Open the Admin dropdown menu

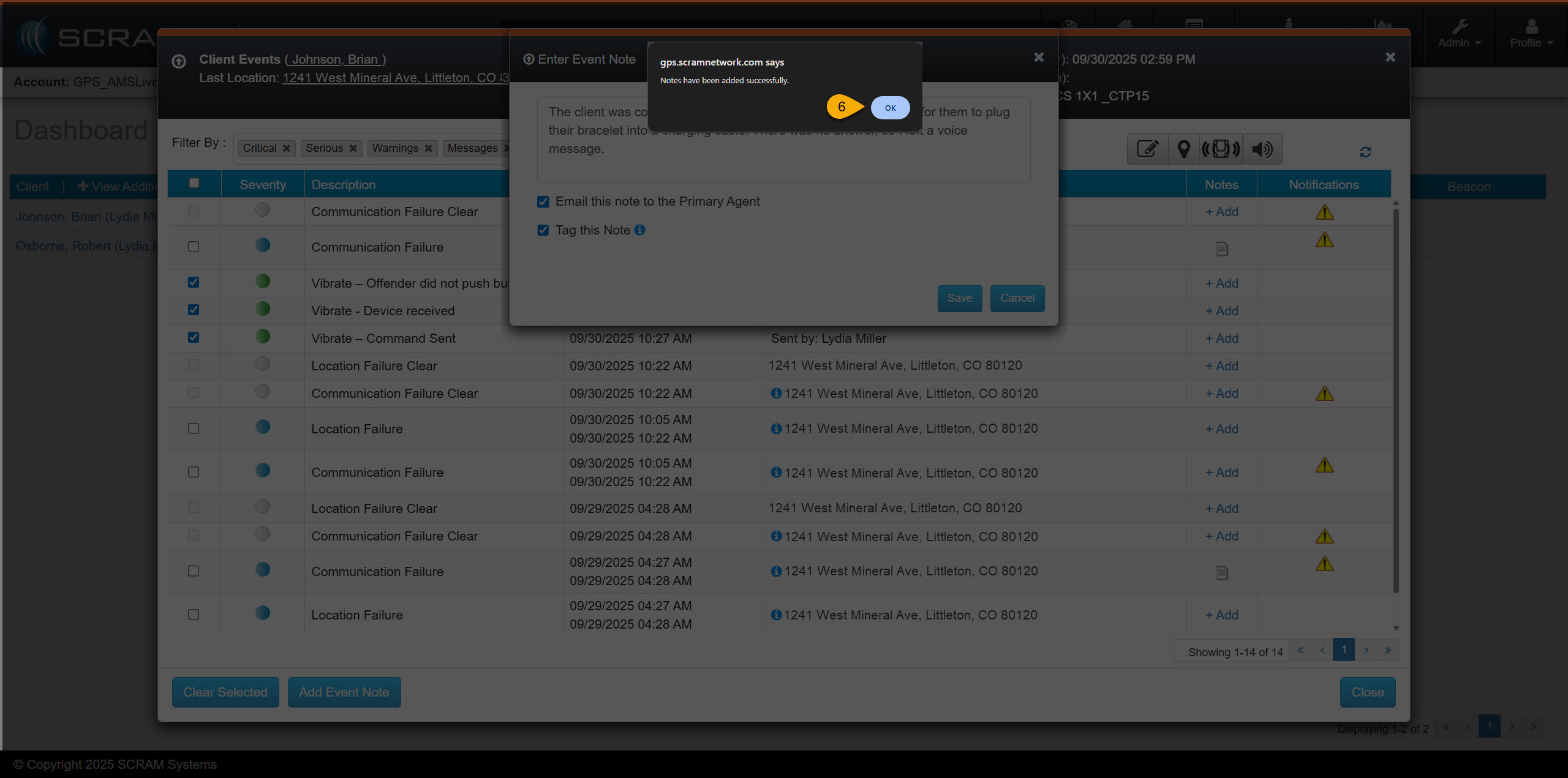1459,34
